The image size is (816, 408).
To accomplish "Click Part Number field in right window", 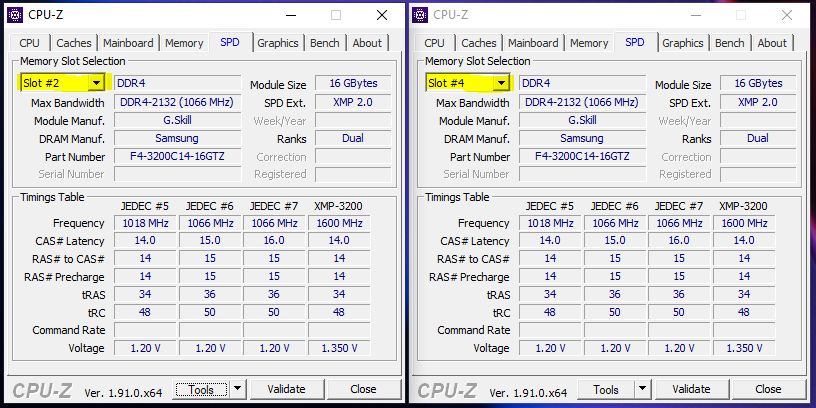I will [x=582, y=156].
